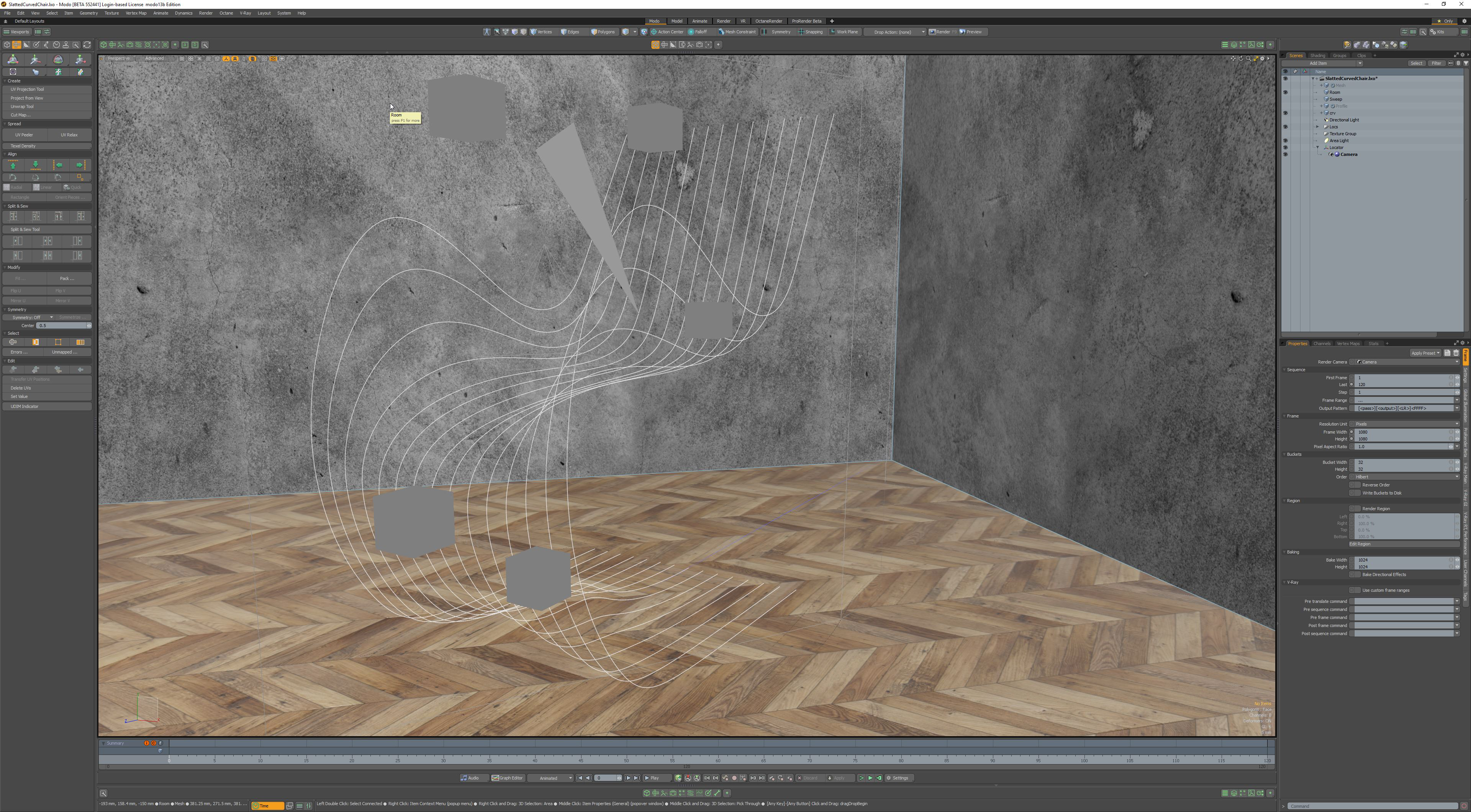Hide the Room item with eye icon
The image size is (1471, 812).
coord(1286,93)
